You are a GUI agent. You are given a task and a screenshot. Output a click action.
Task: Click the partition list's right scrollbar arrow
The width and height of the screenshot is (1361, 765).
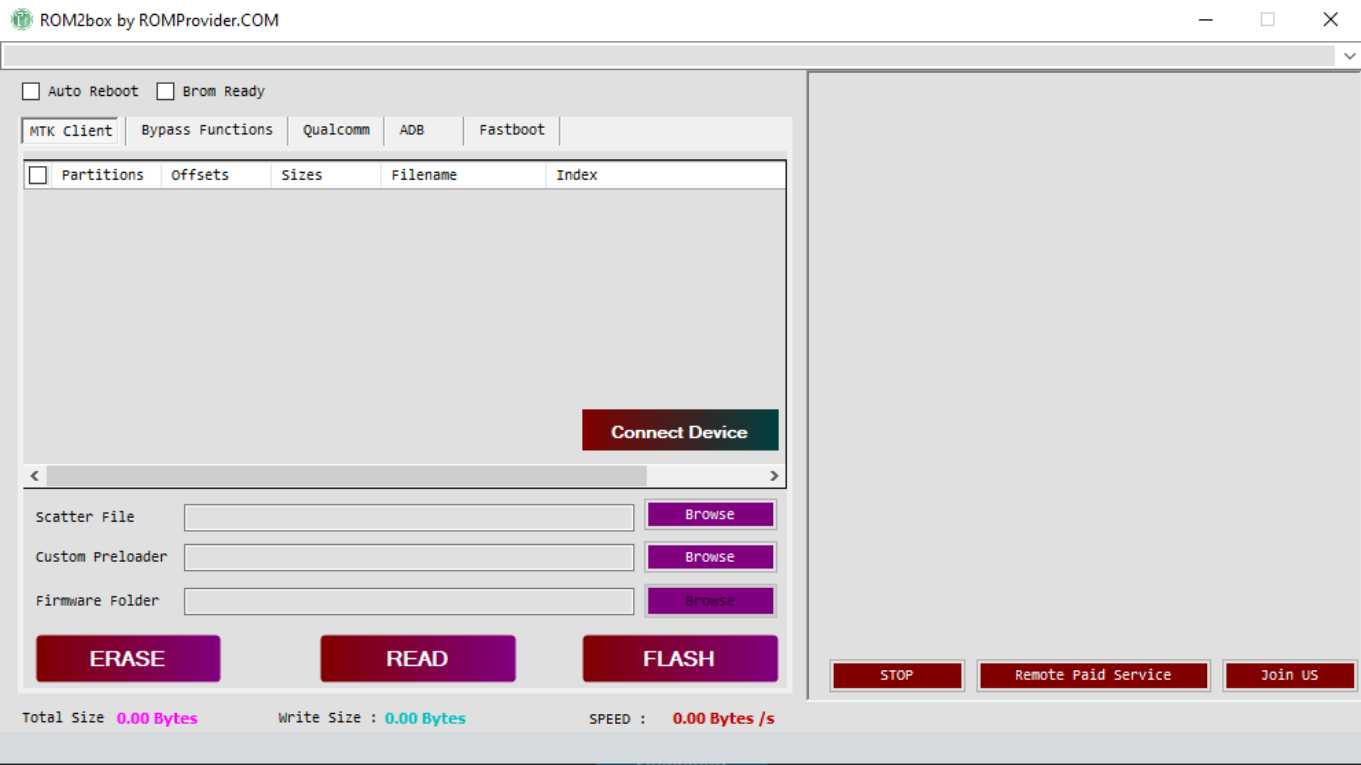(x=774, y=475)
